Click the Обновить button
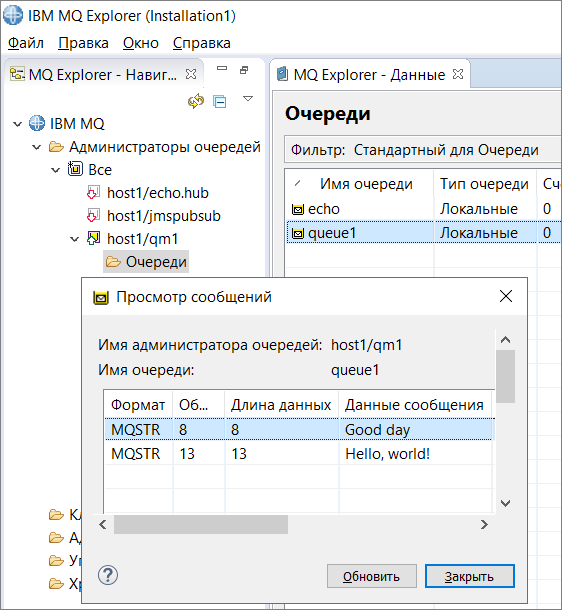This screenshot has height=611, width=563. [372, 576]
